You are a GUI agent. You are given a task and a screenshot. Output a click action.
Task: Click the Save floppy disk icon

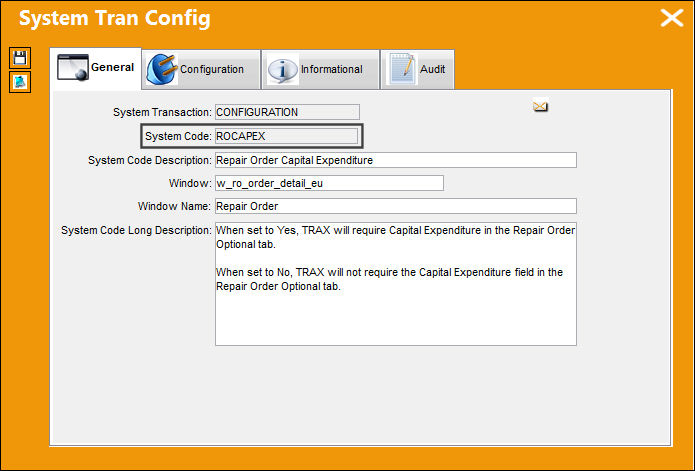[x=20, y=58]
